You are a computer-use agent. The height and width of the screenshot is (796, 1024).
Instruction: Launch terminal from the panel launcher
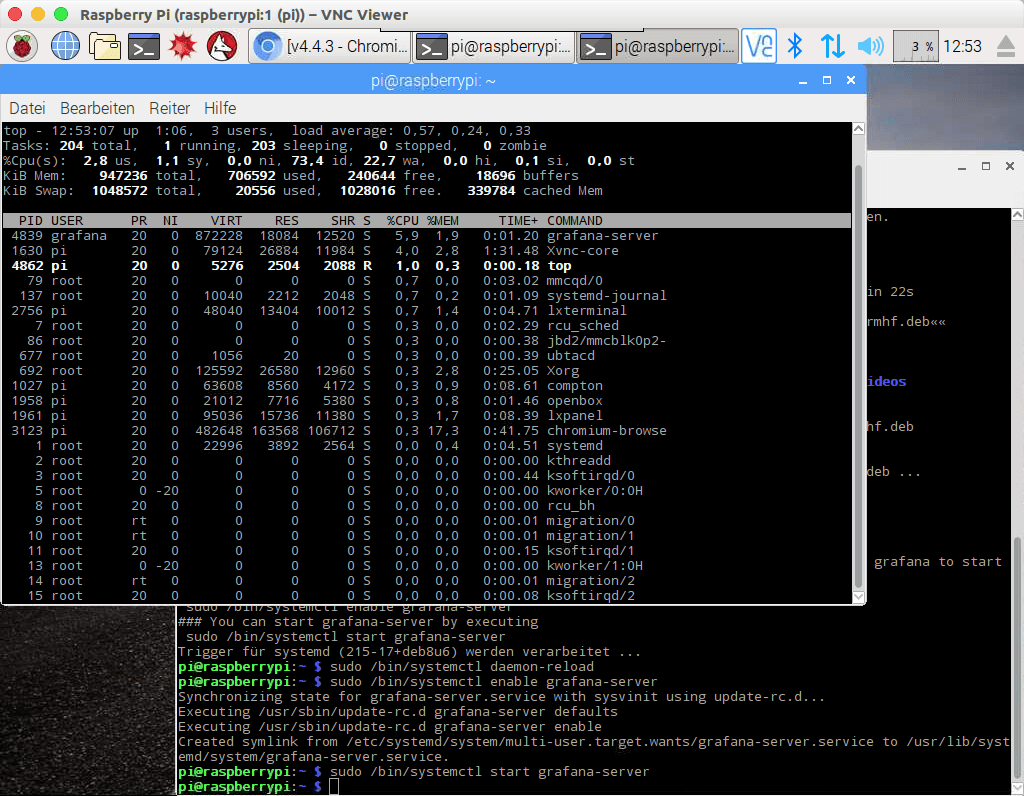point(144,46)
